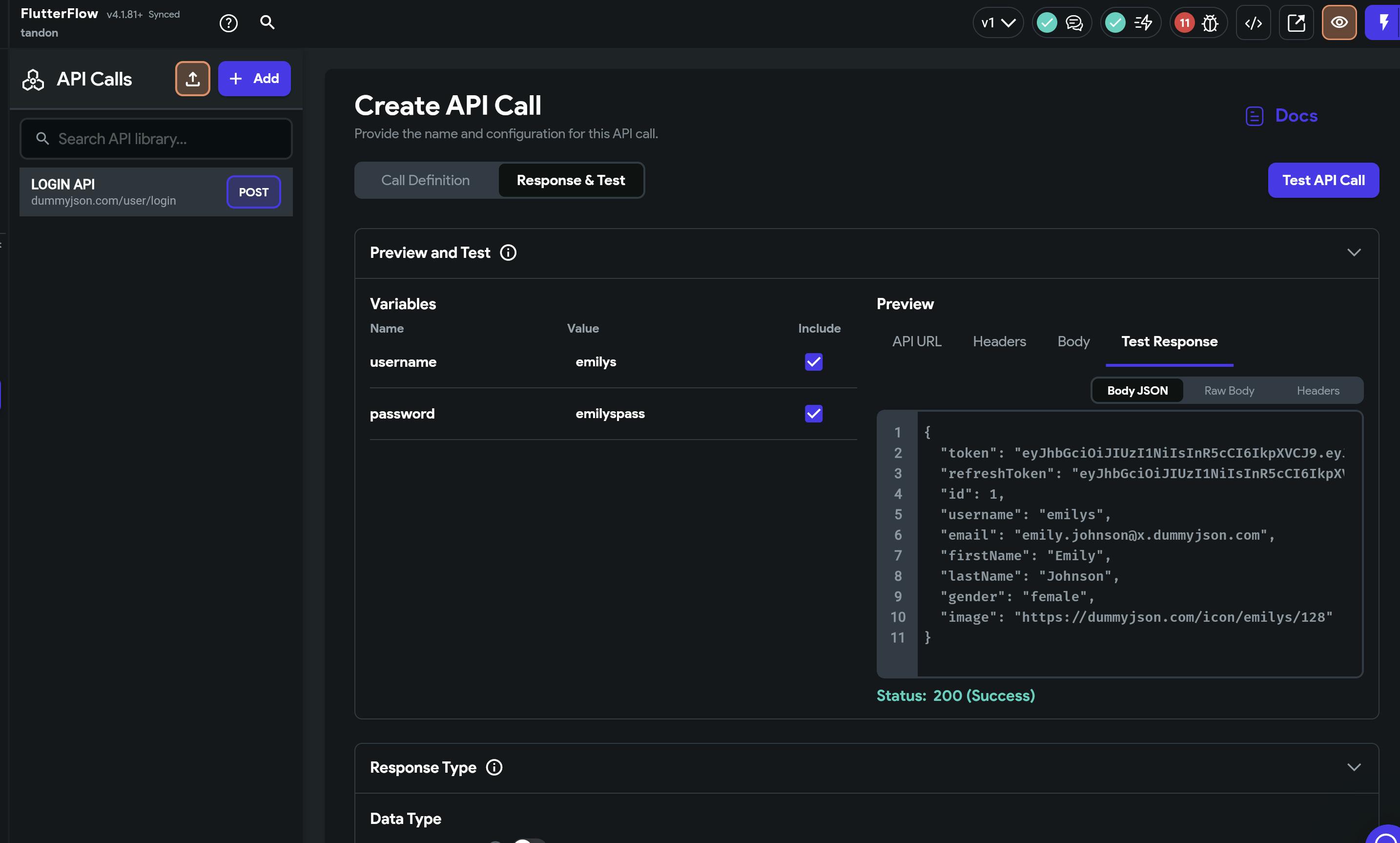Click Preview and Test info icon
This screenshot has height=843, width=1400.
click(508, 253)
